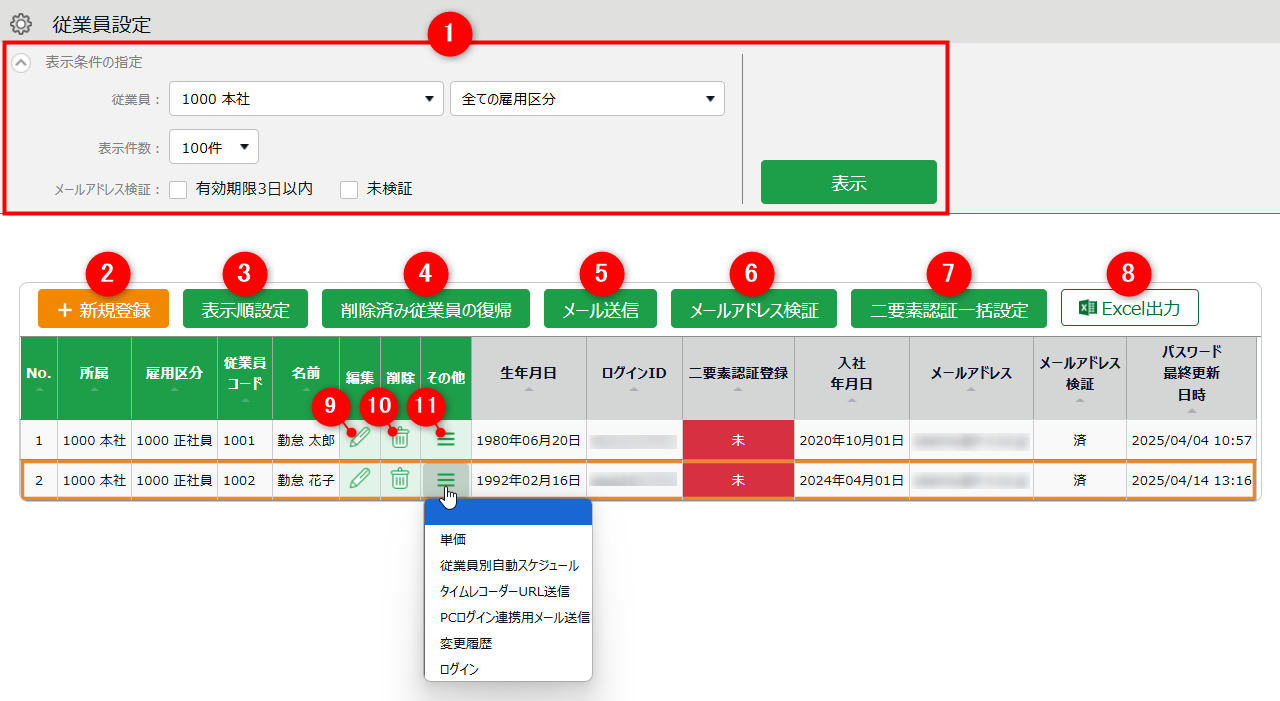The width and height of the screenshot is (1280, 701).
Task: Choose 変更履歴 in the popup menu
Action: (466, 643)
